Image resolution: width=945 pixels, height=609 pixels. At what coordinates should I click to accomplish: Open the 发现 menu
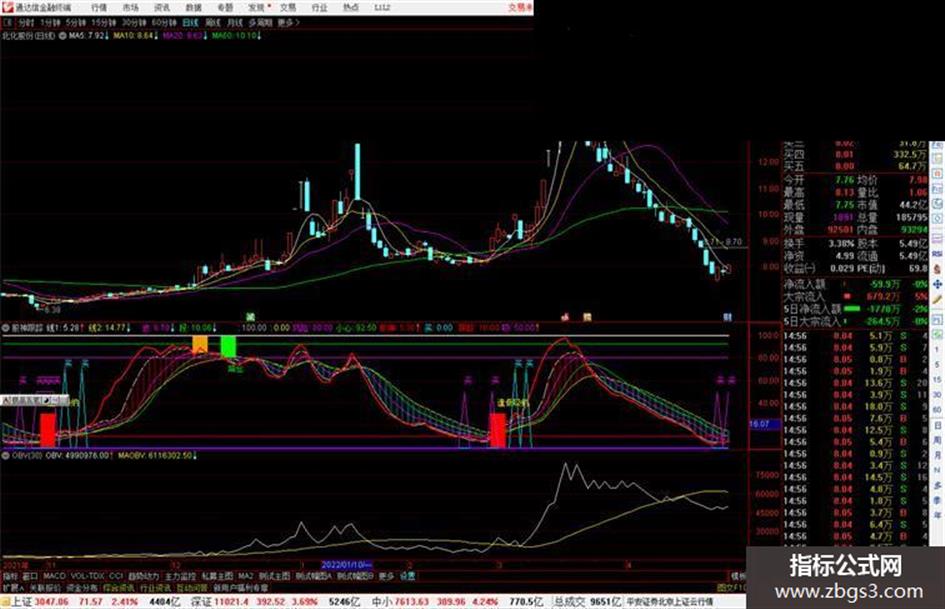click(257, 8)
